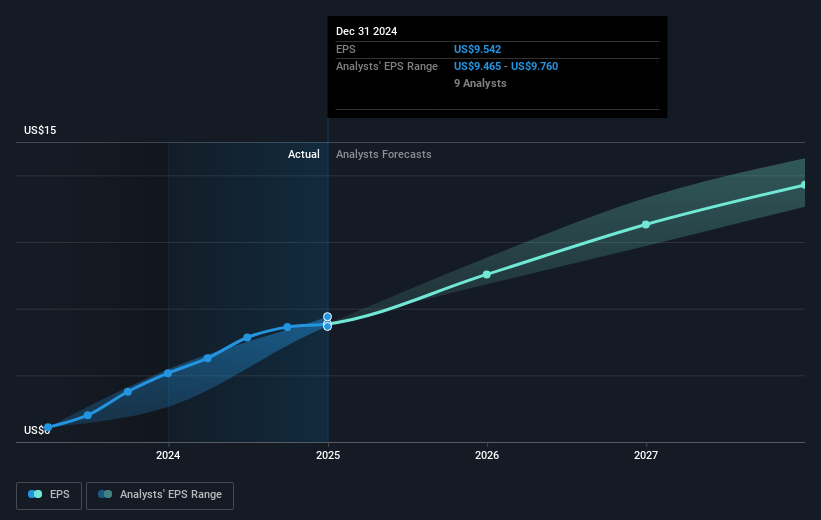Click the tooltip EPS value US$9.542
This screenshot has width=821, height=520.
(478, 49)
